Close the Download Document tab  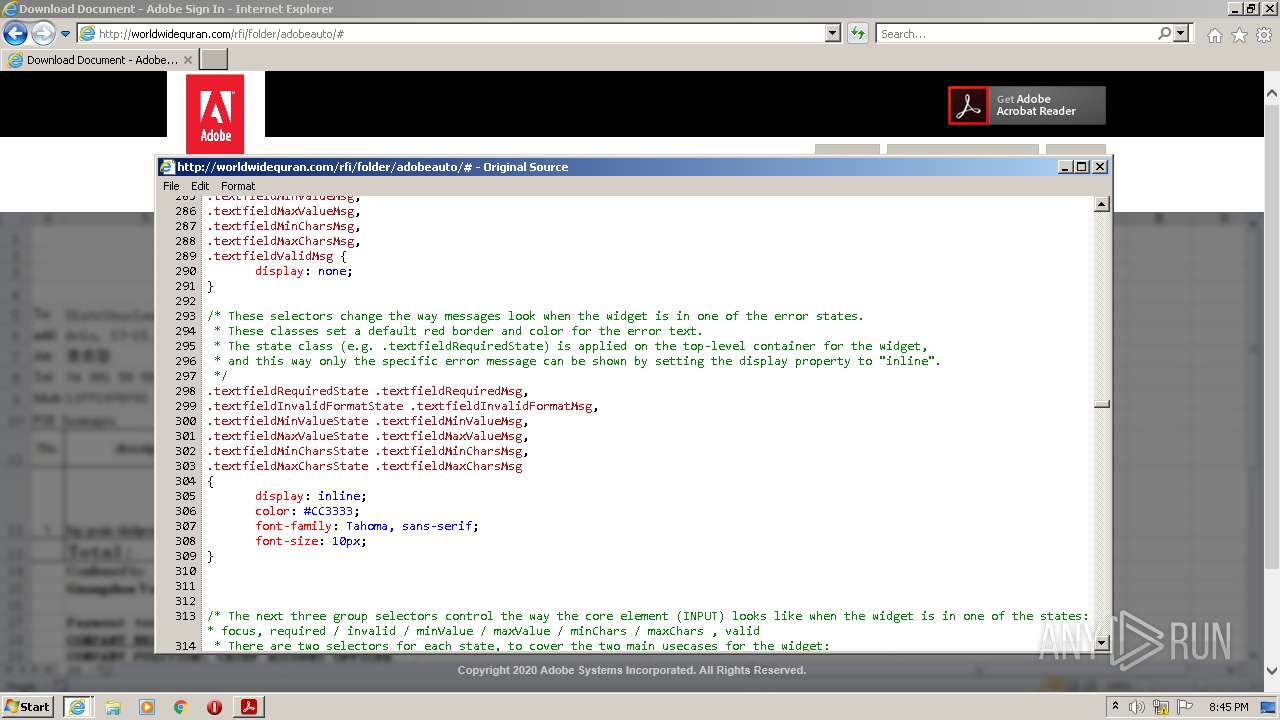pyautogui.click(x=188, y=60)
